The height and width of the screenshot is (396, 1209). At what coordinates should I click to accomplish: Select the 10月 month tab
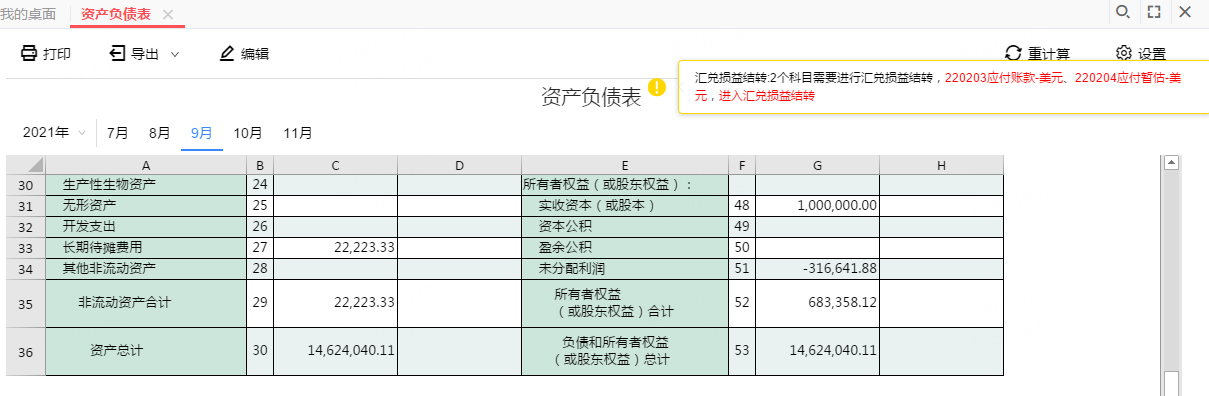click(x=248, y=132)
